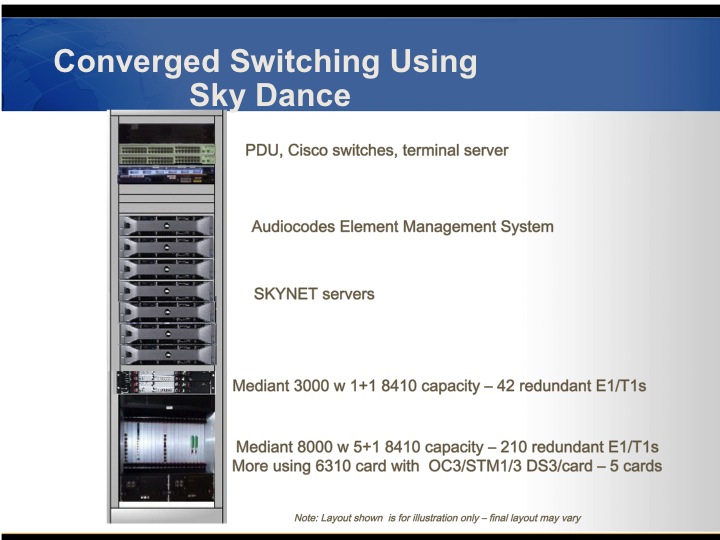Click the Mediant 8000 chassis in the rack image

click(167, 449)
